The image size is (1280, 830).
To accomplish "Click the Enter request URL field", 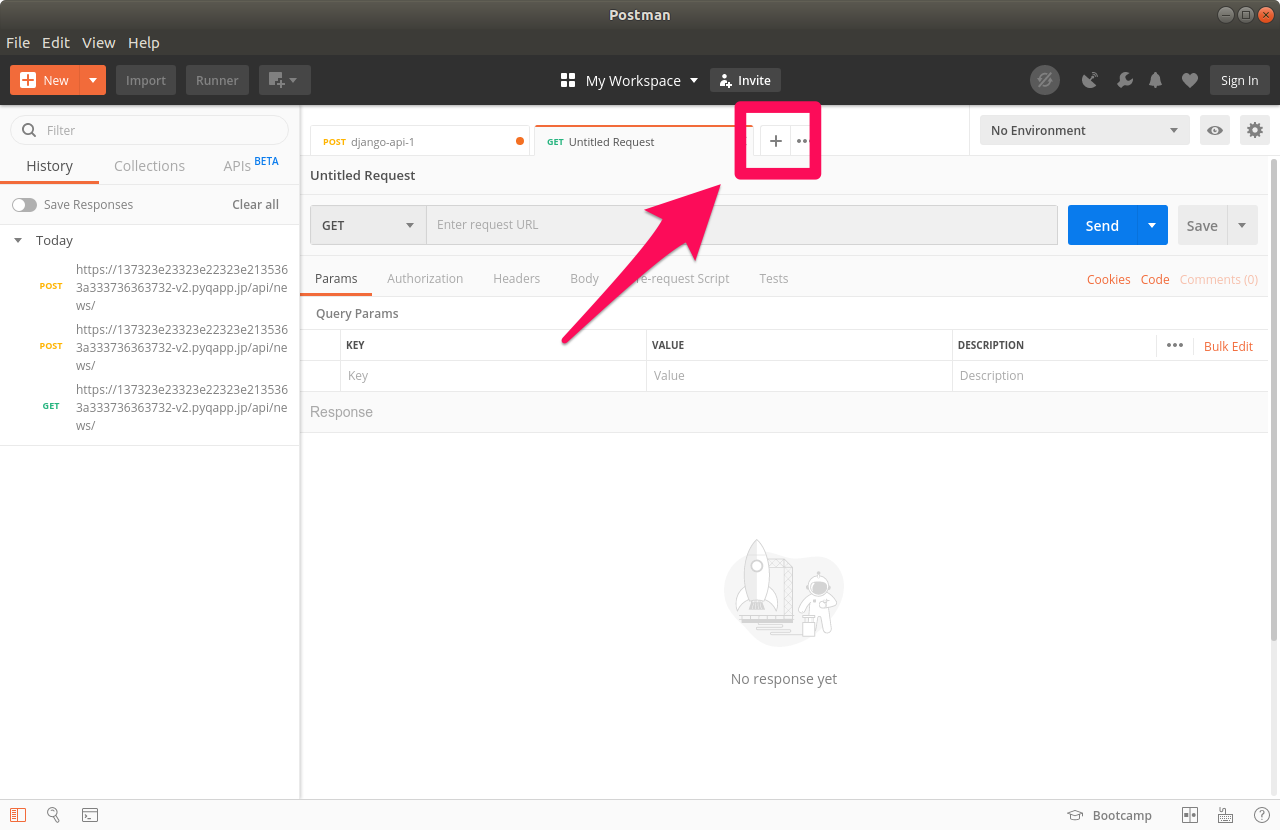I will [x=740, y=225].
